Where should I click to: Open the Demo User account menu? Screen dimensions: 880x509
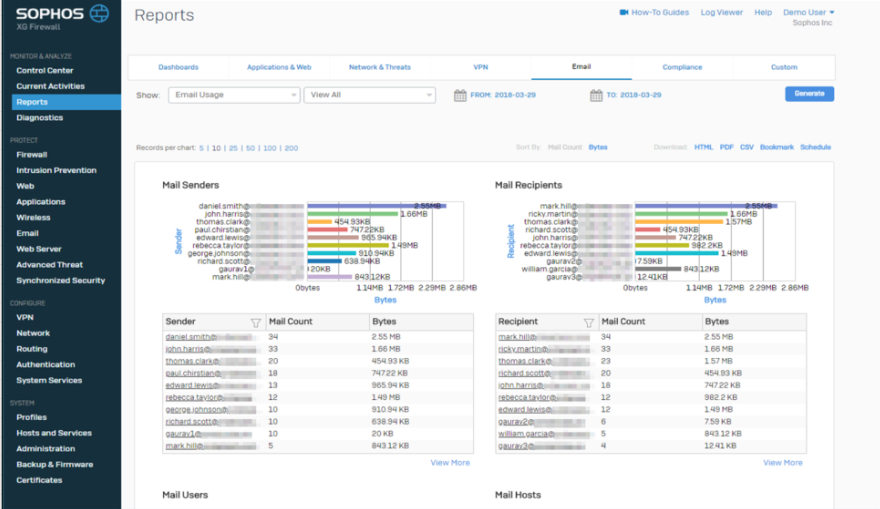pos(808,13)
